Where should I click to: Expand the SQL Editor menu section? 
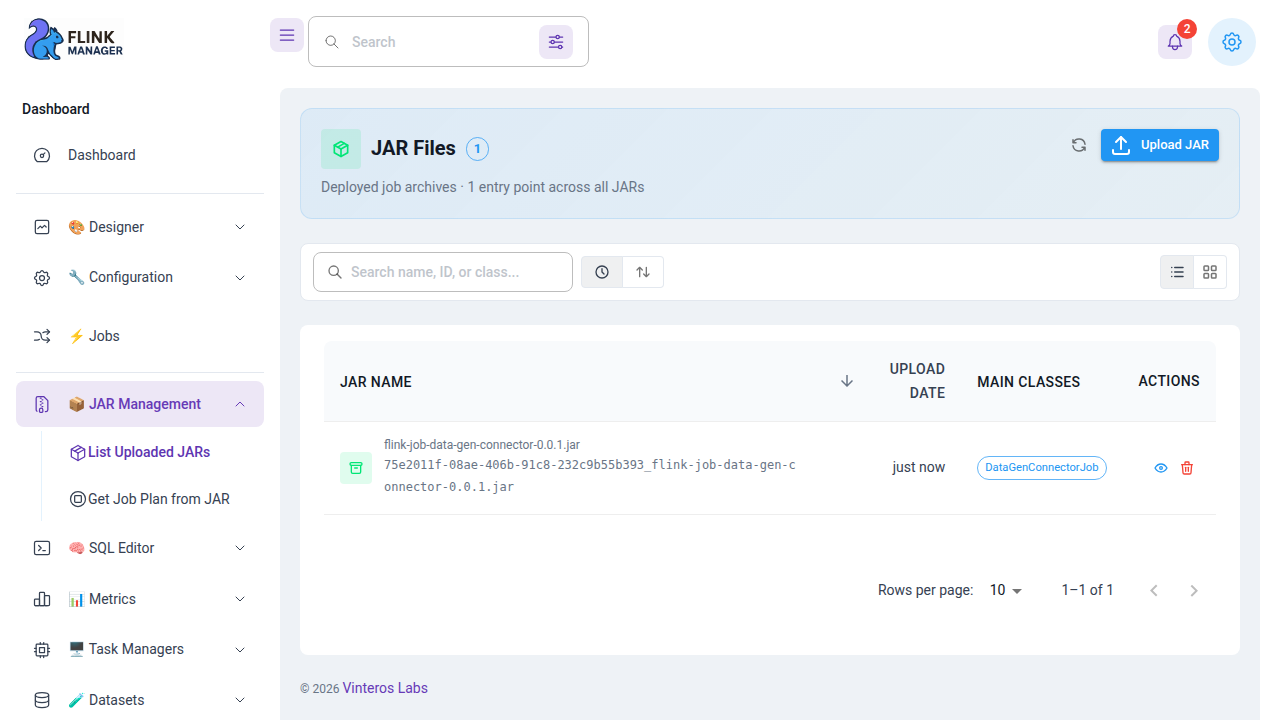click(x=140, y=548)
